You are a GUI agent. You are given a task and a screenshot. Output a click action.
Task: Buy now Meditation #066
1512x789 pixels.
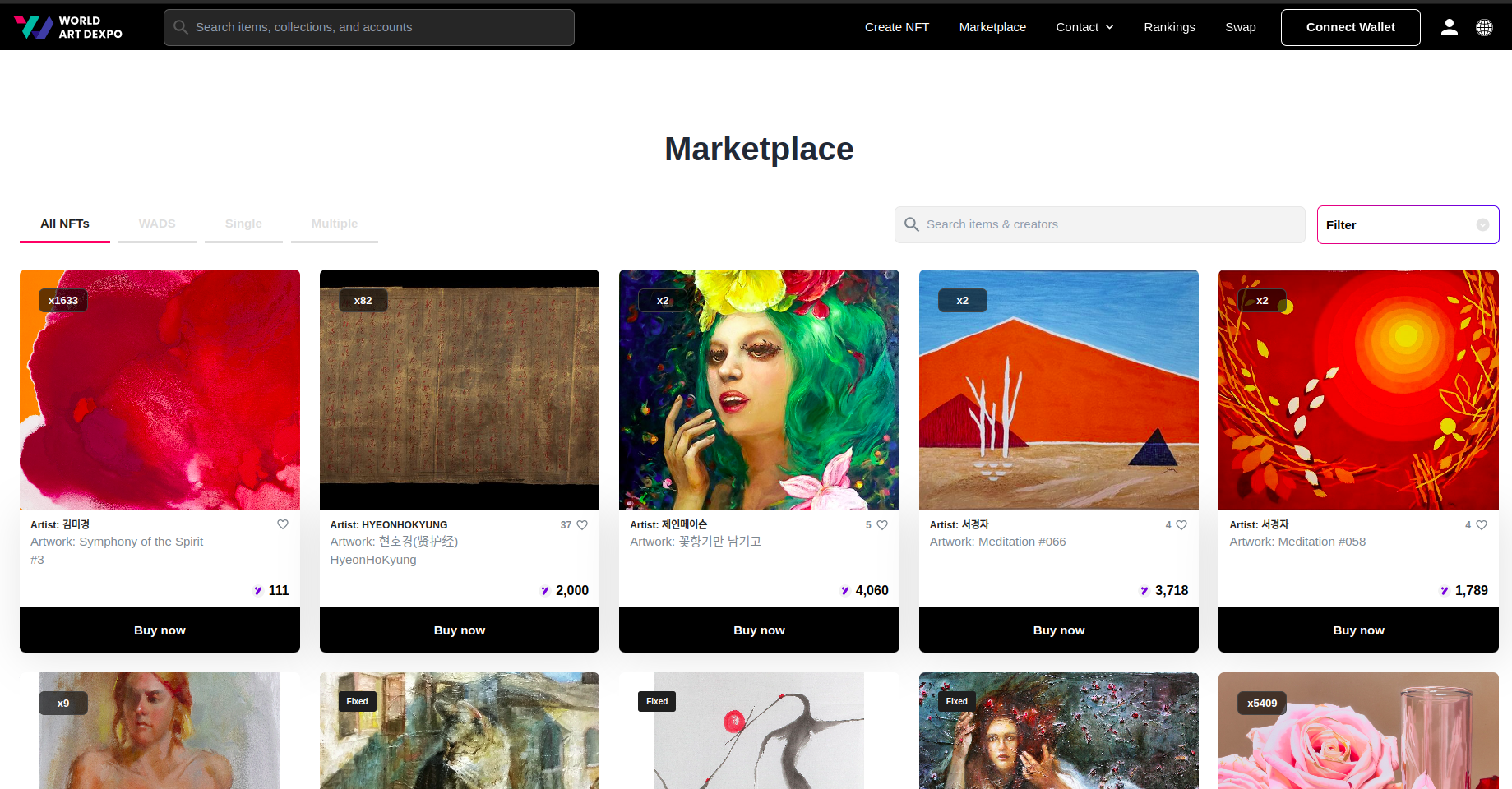click(x=1059, y=630)
